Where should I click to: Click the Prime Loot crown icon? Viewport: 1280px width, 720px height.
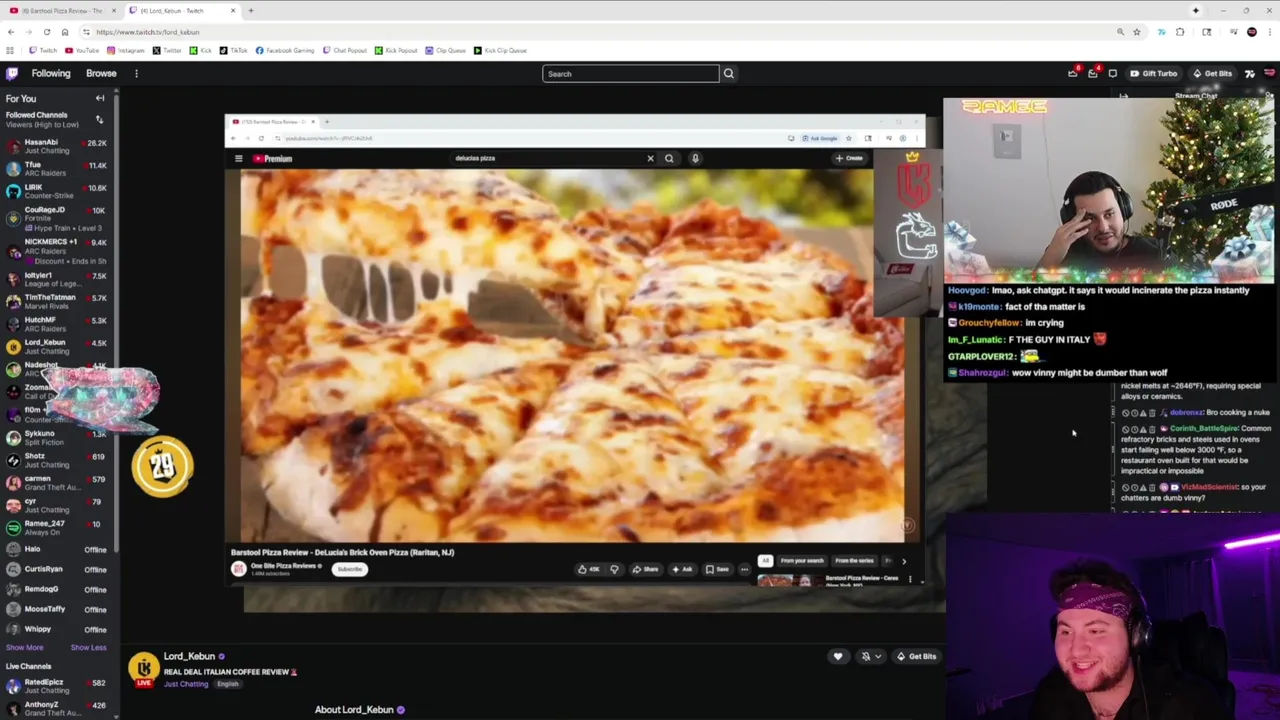tap(1073, 73)
